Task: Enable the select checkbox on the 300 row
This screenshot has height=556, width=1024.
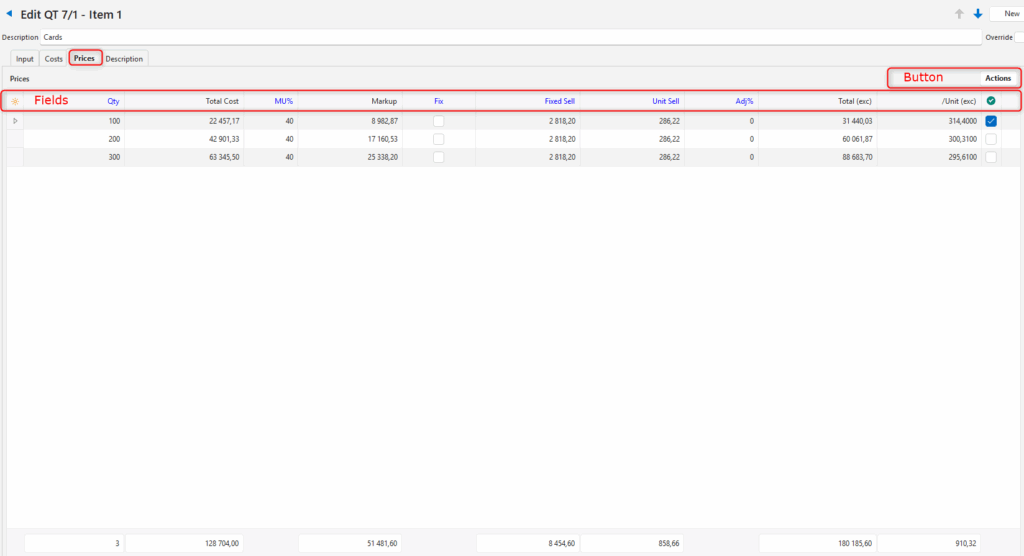Action: pyautogui.click(x=990, y=158)
